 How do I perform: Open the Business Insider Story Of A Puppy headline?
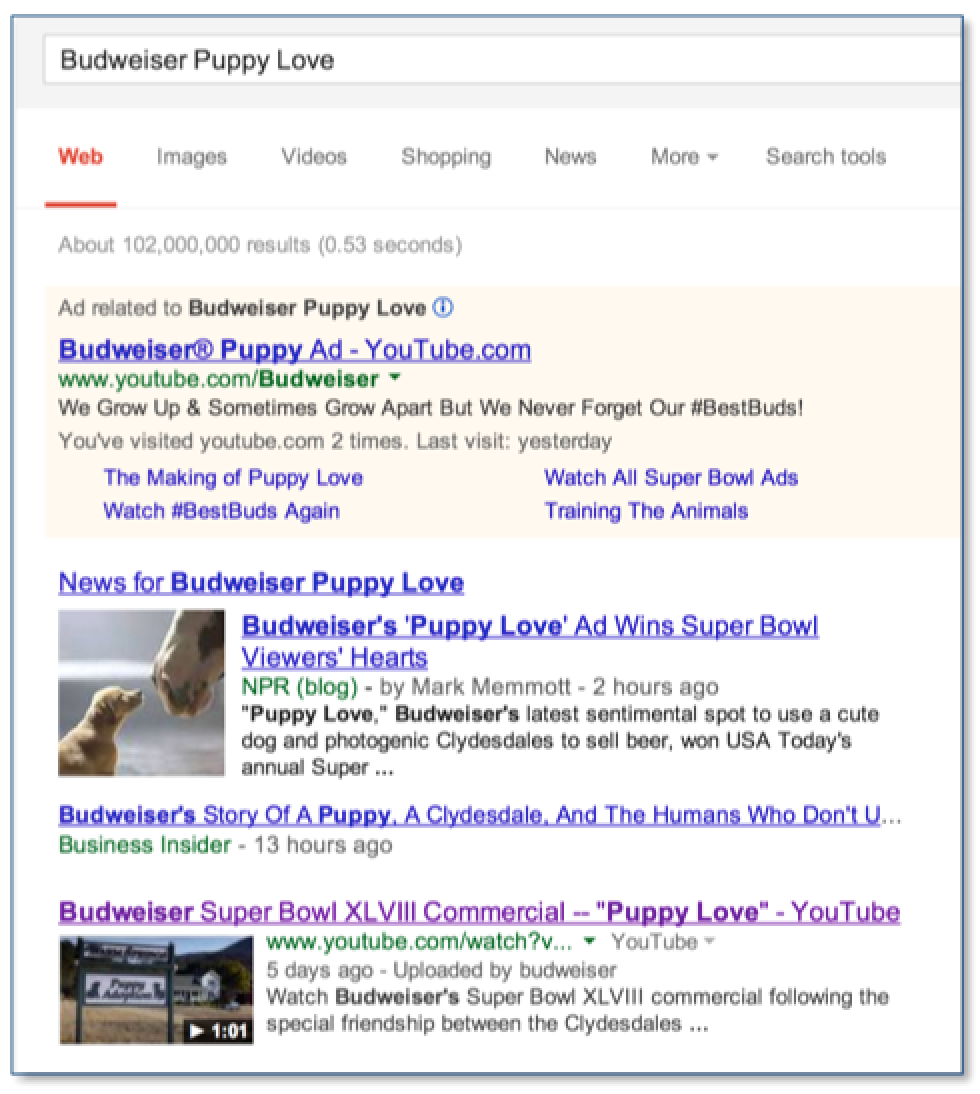tap(470, 815)
